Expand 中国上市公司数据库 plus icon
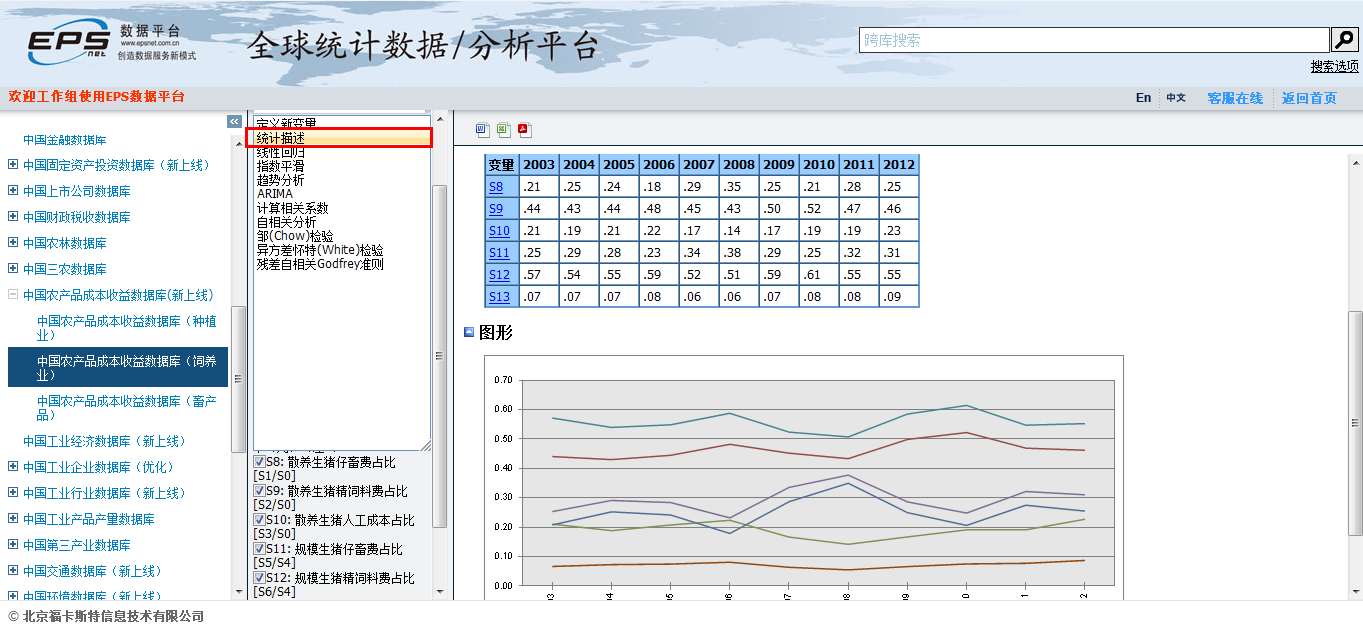1363x629 pixels. tap(13, 191)
